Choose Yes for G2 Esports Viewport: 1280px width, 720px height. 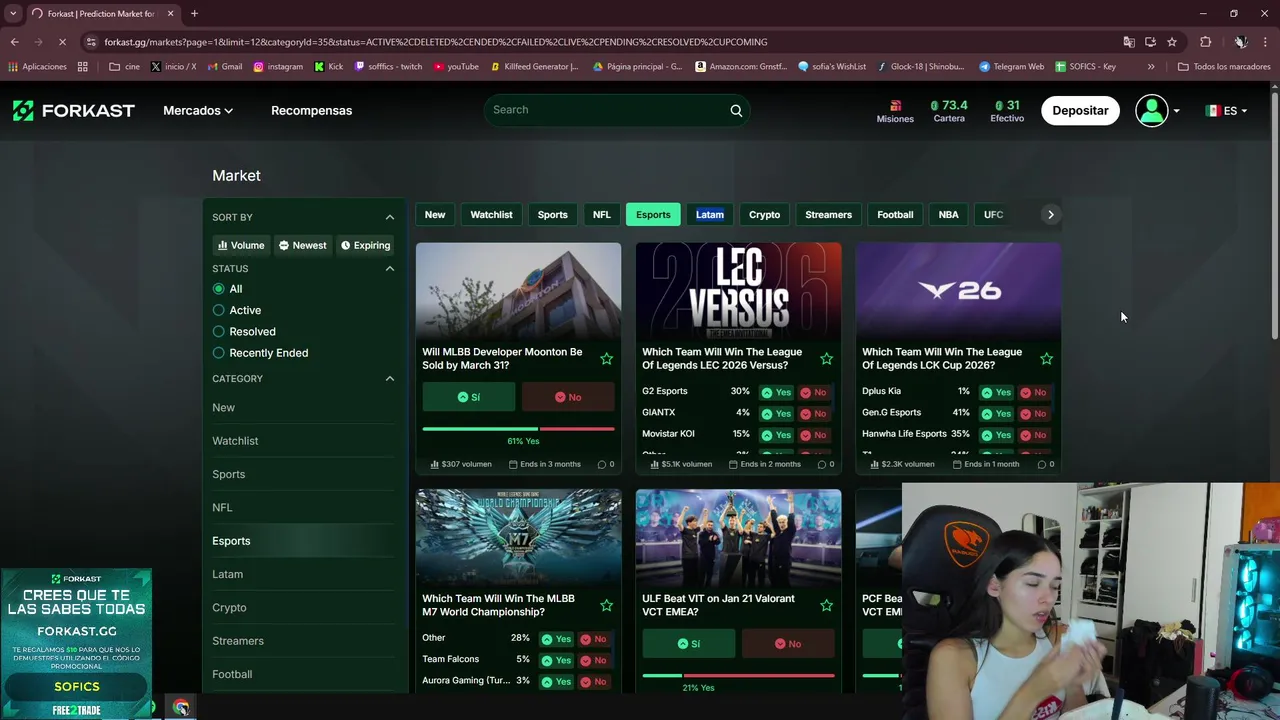click(776, 392)
